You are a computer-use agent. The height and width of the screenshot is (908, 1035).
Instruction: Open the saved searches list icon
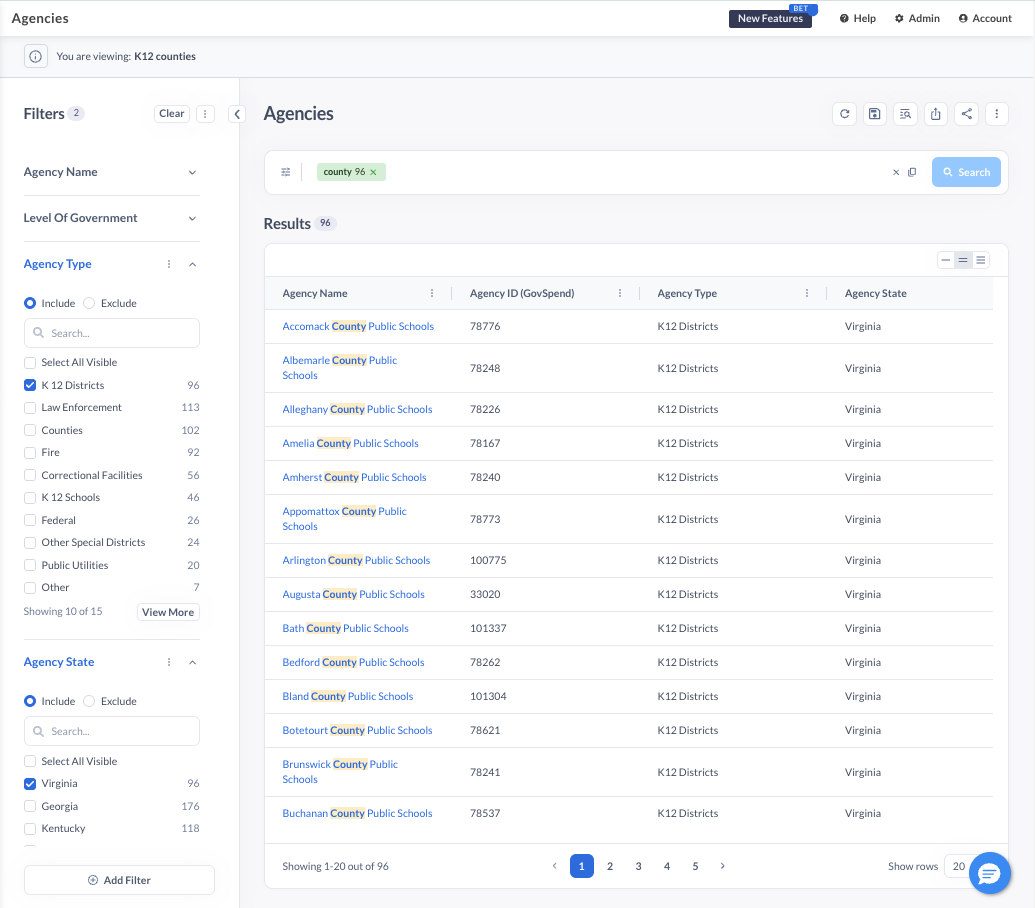[905, 114]
